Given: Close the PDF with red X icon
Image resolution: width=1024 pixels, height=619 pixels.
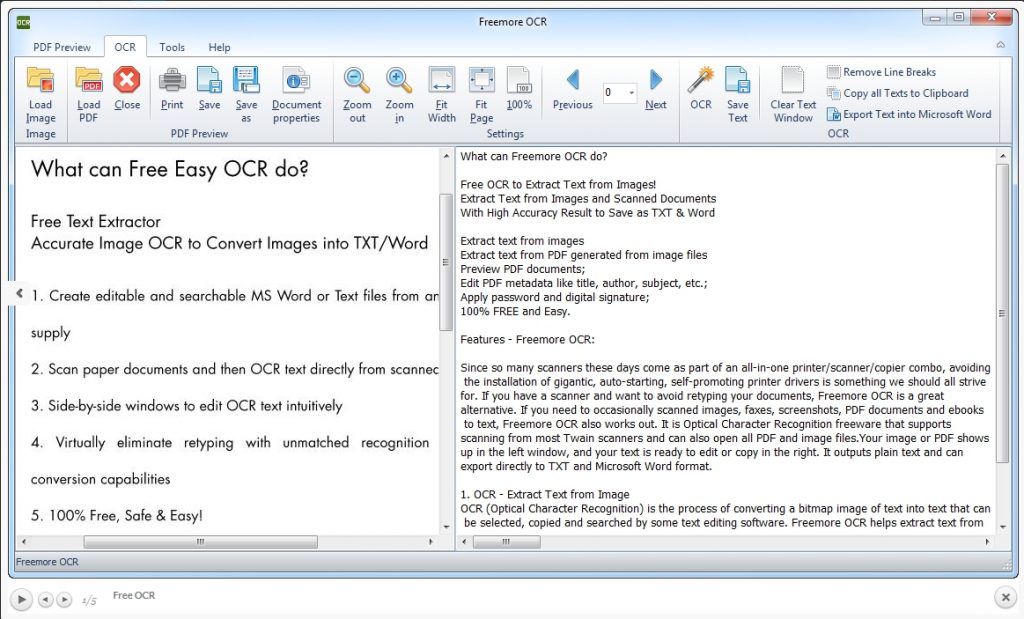Looking at the screenshot, I should click(127, 81).
